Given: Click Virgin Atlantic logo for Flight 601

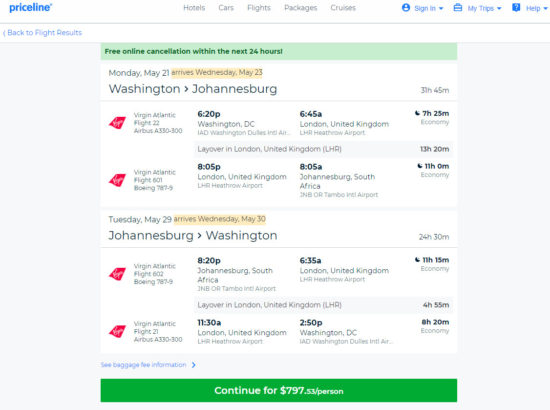Looking at the screenshot, I should coord(117,180).
